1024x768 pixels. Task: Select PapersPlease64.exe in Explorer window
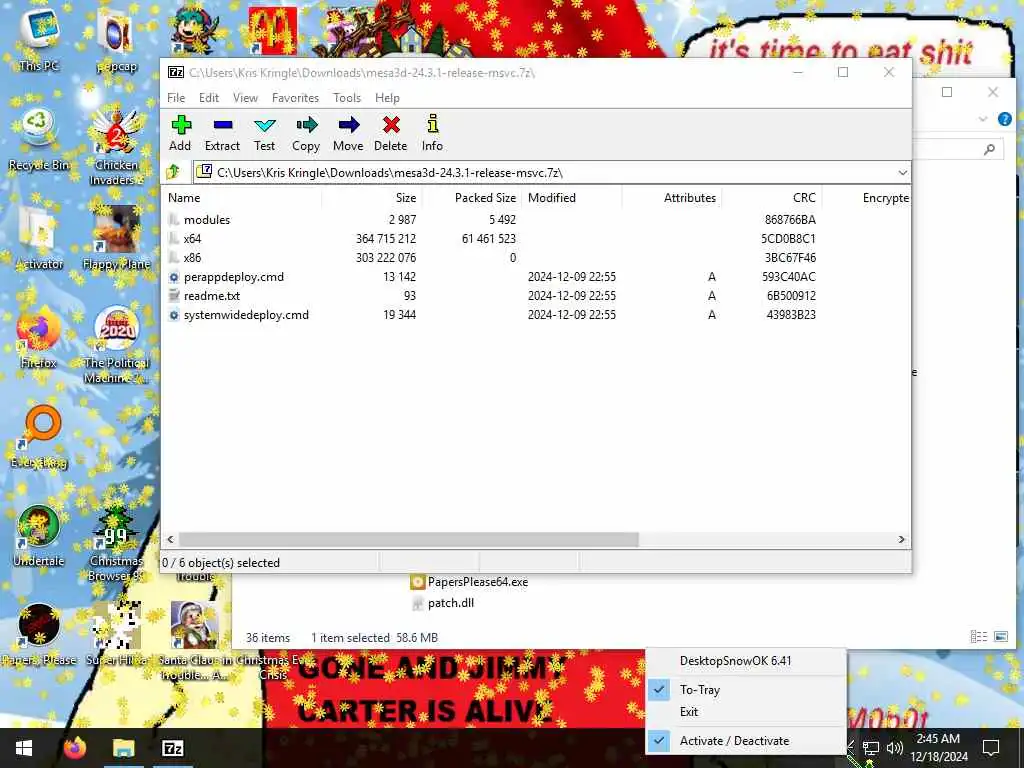tap(470, 582)
